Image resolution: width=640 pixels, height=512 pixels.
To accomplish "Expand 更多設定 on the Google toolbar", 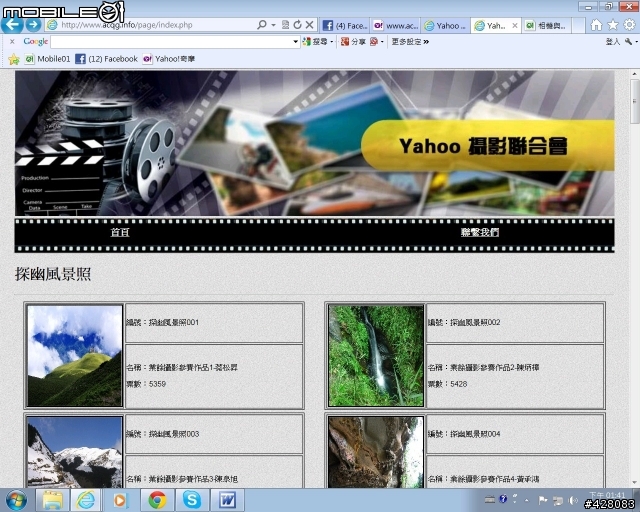I will coord(410,42).
